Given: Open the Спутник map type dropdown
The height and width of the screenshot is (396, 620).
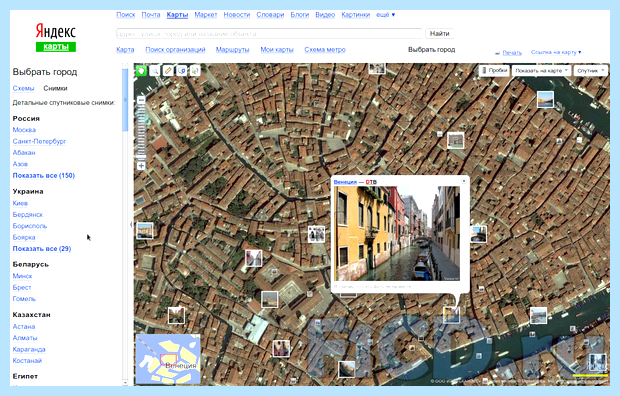Looking at the screenshot, I should [590, 70].
